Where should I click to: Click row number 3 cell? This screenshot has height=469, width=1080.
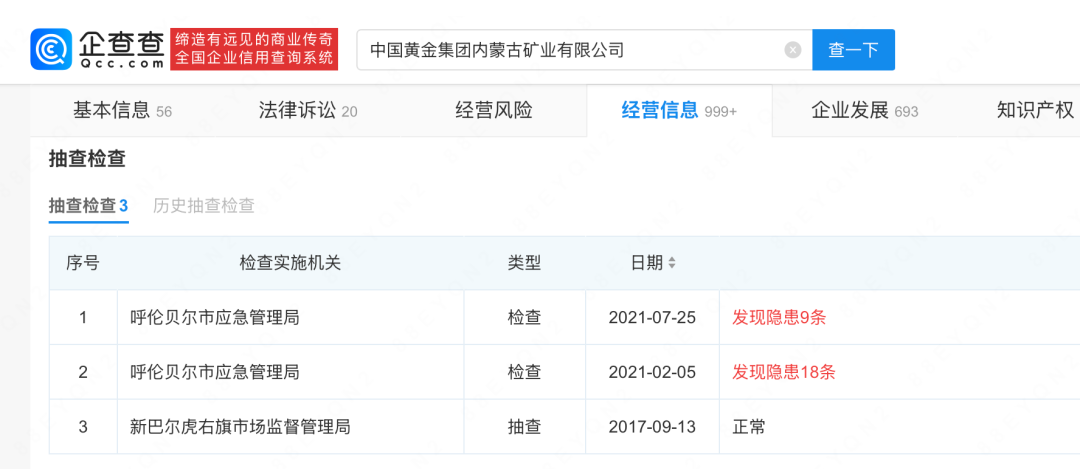83,427
